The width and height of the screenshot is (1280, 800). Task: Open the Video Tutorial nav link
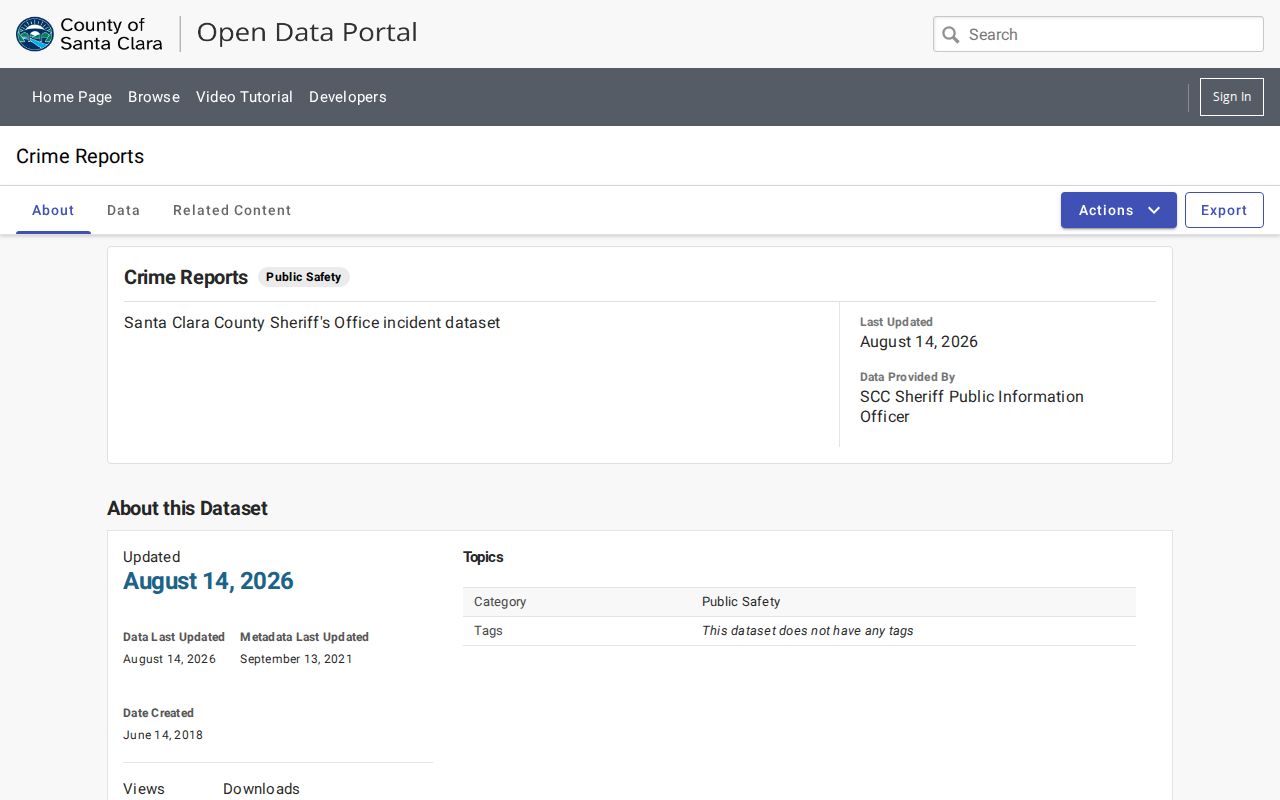244,97
